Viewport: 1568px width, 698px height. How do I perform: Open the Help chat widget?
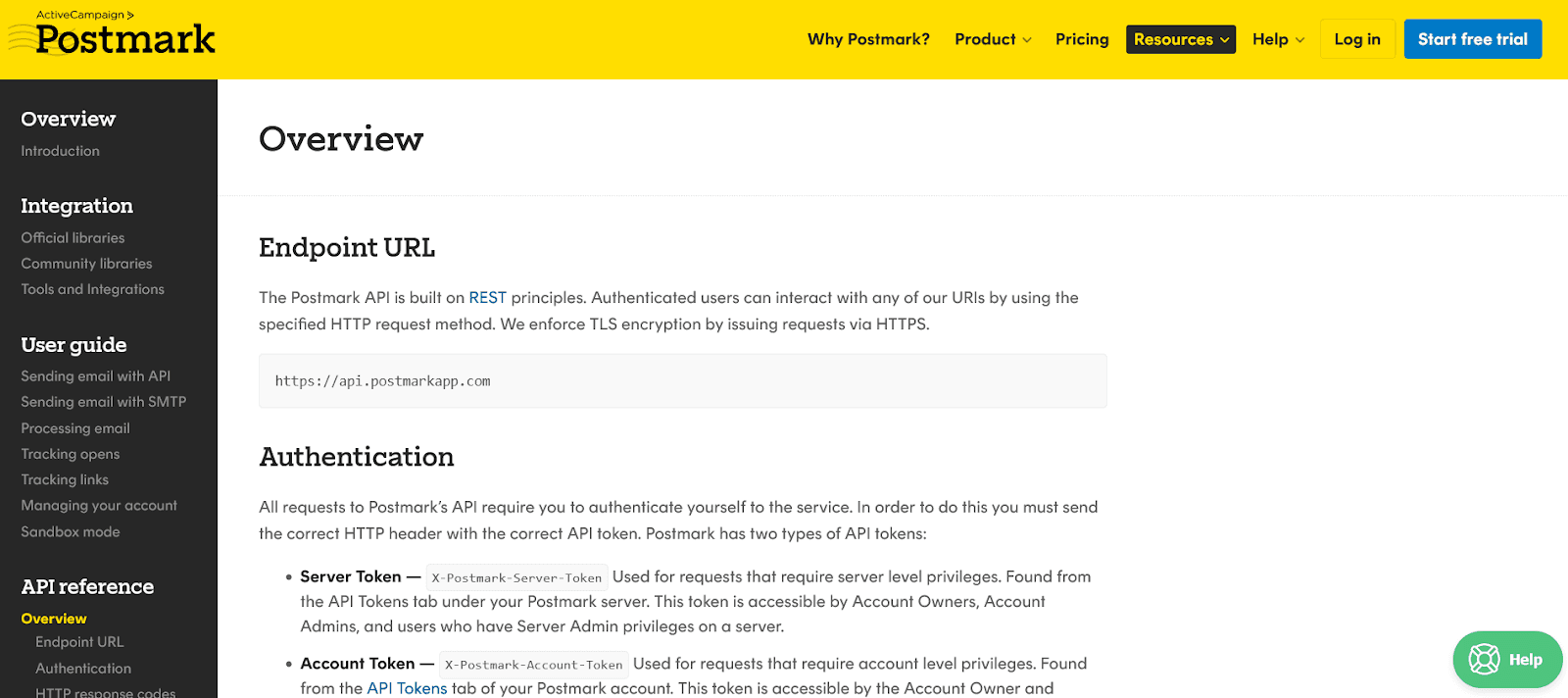click(1506, 660)
